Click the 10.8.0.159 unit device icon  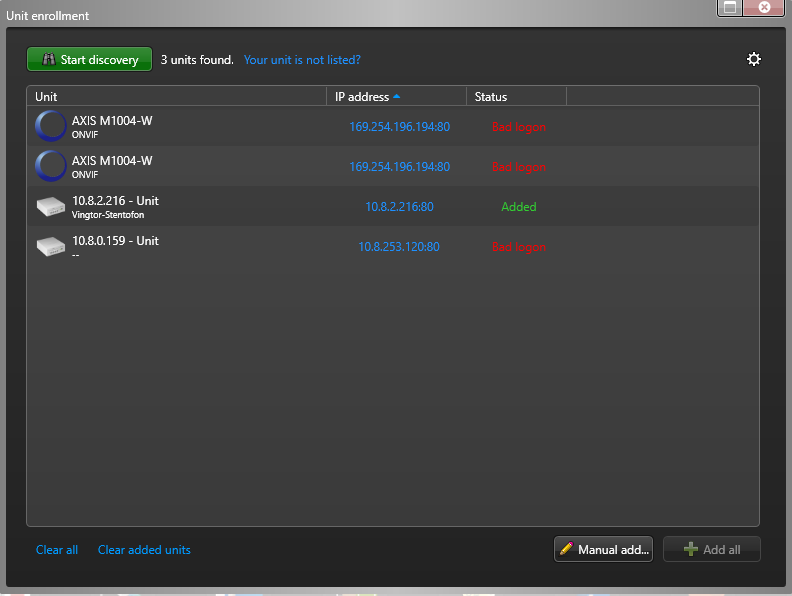(50, 246)
